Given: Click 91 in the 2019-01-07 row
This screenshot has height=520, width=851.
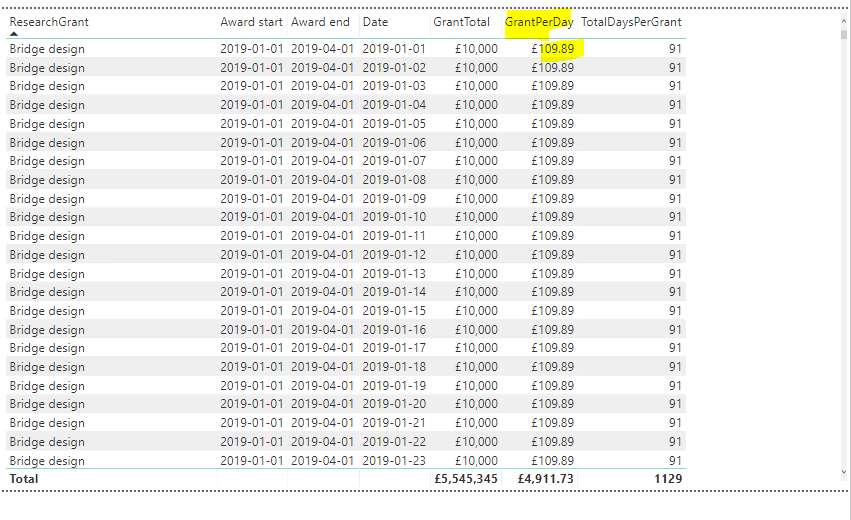Looking at the screenshot, I should coord(675,161).
